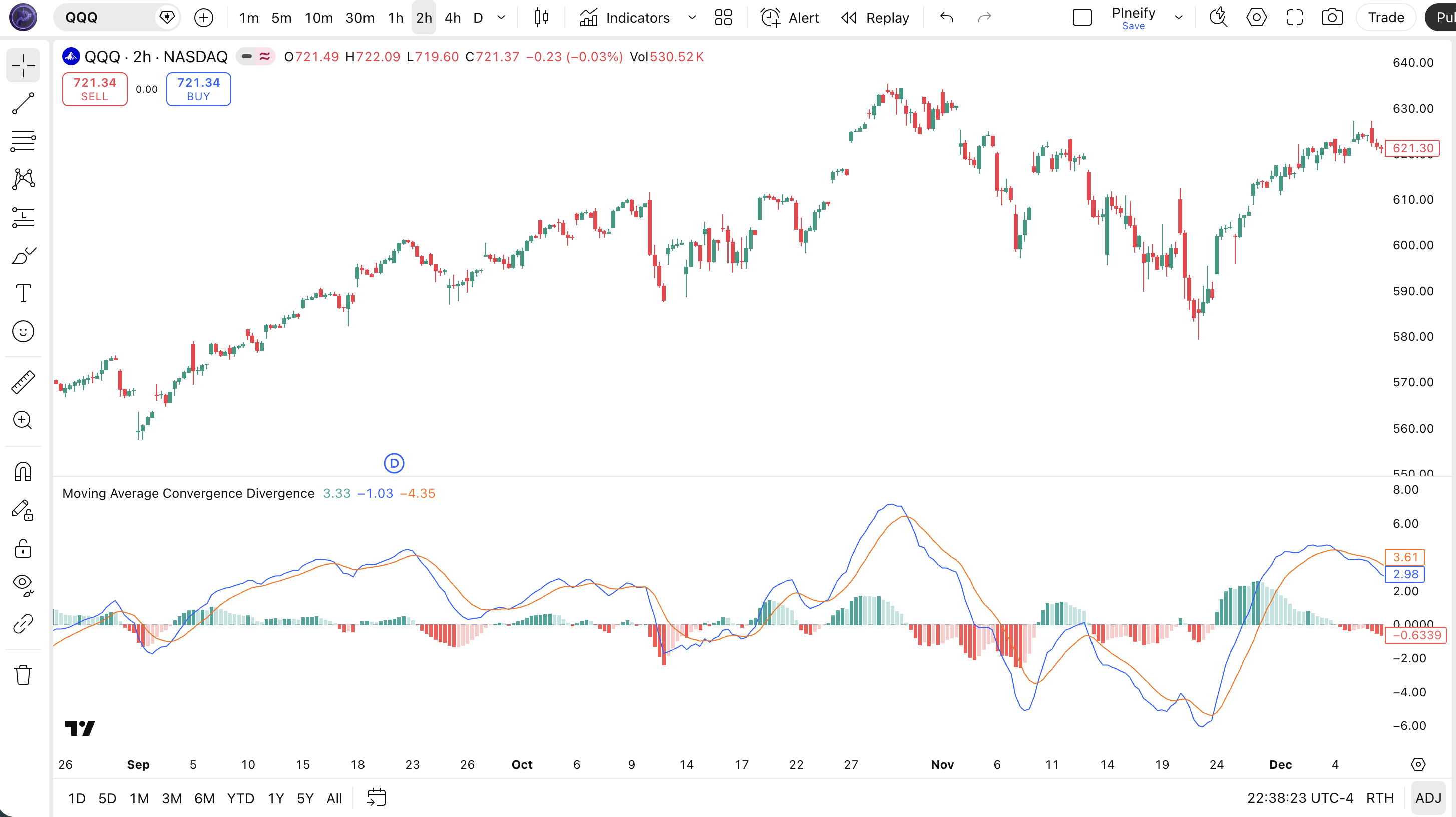Switch to the 1h timeframe
Viewport: 1456px width, 817px height.
(x=396, y=18)
